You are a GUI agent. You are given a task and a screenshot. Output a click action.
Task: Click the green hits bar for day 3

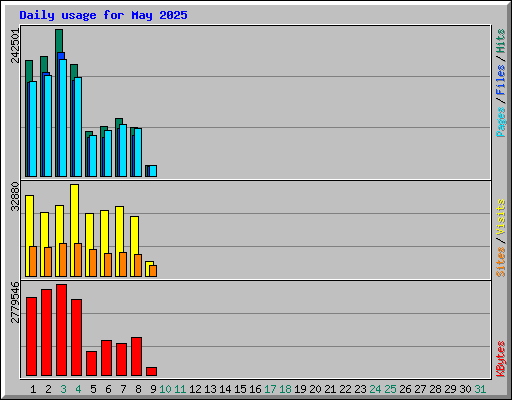59,40
